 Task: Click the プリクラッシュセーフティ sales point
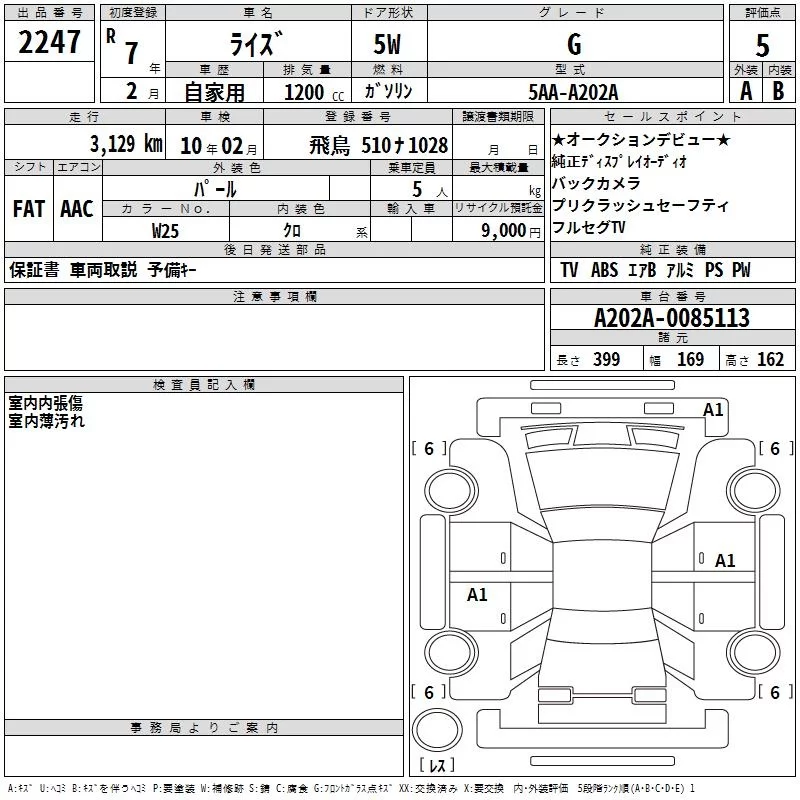click(640, 205)
